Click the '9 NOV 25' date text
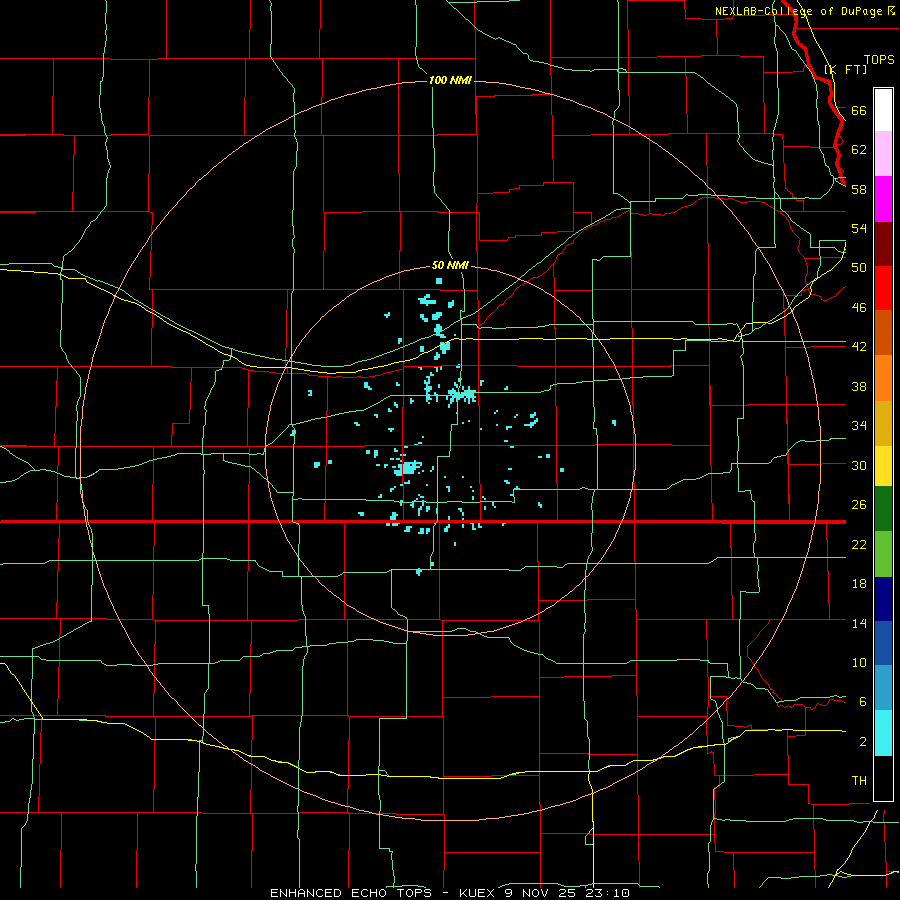Viewport: 900px width, 900px height. point(542,893)
